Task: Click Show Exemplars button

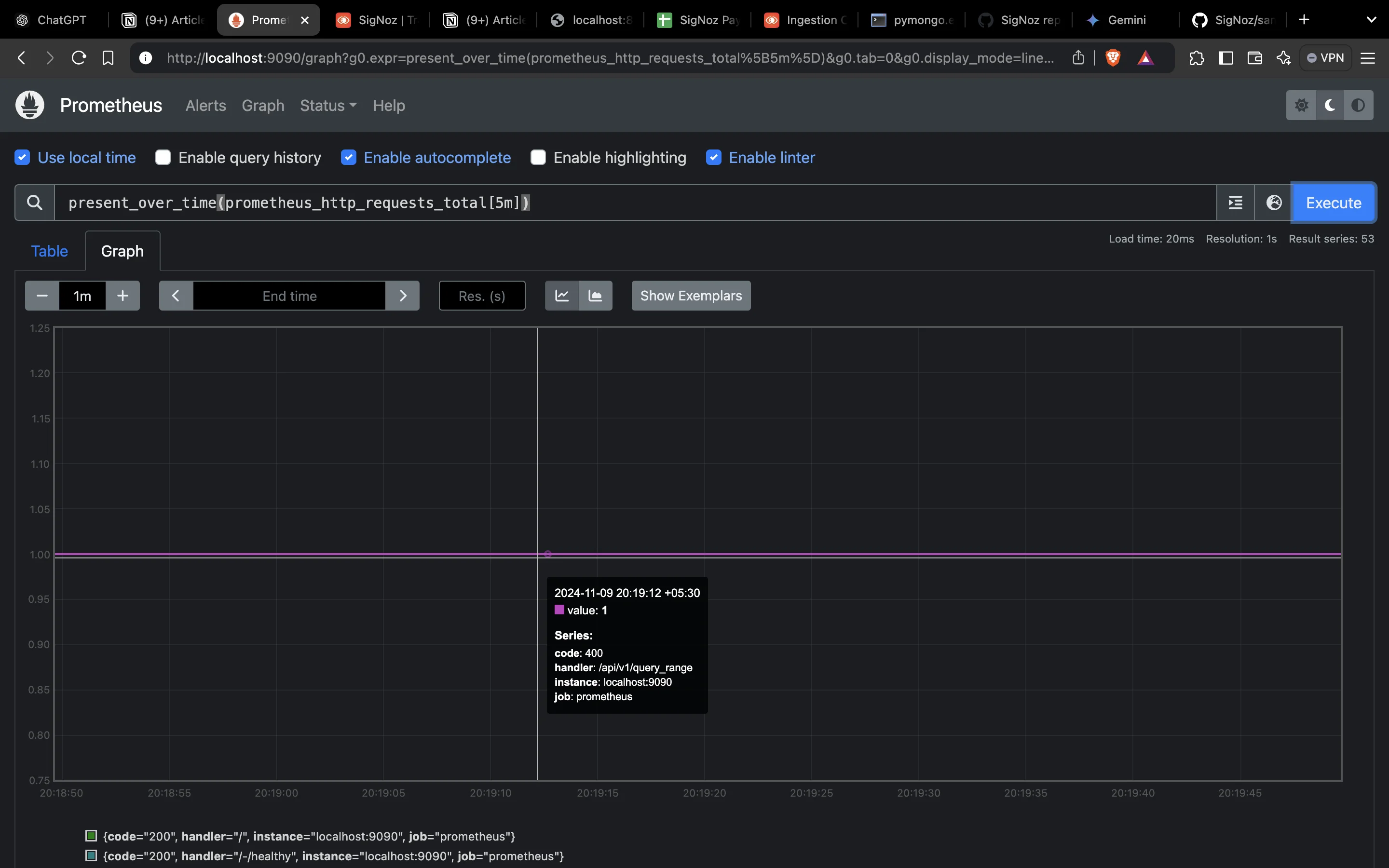Action: (691, 296)
